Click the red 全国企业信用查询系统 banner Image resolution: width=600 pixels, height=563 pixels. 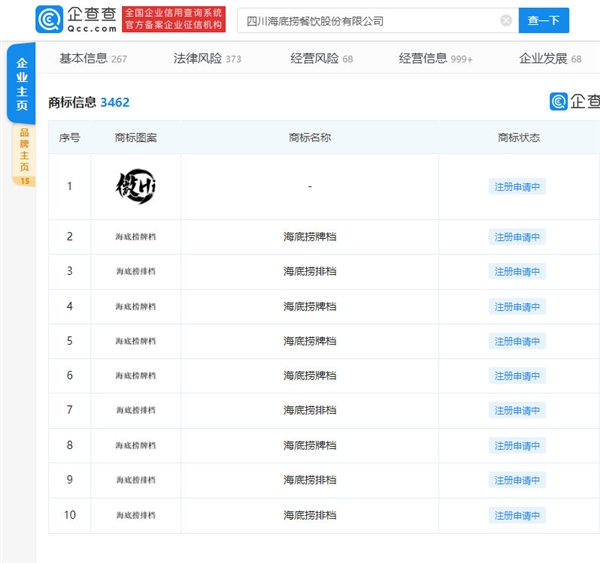174,19
